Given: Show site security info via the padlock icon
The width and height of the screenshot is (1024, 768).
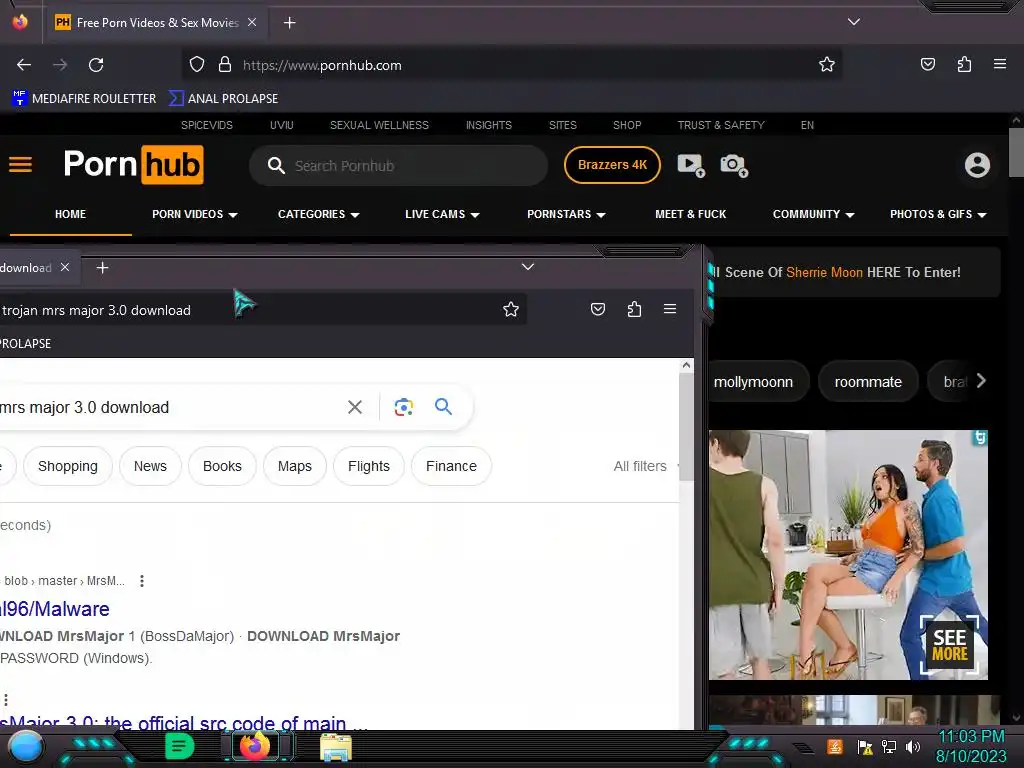Looking at the screenshot, I should (225, 65).
